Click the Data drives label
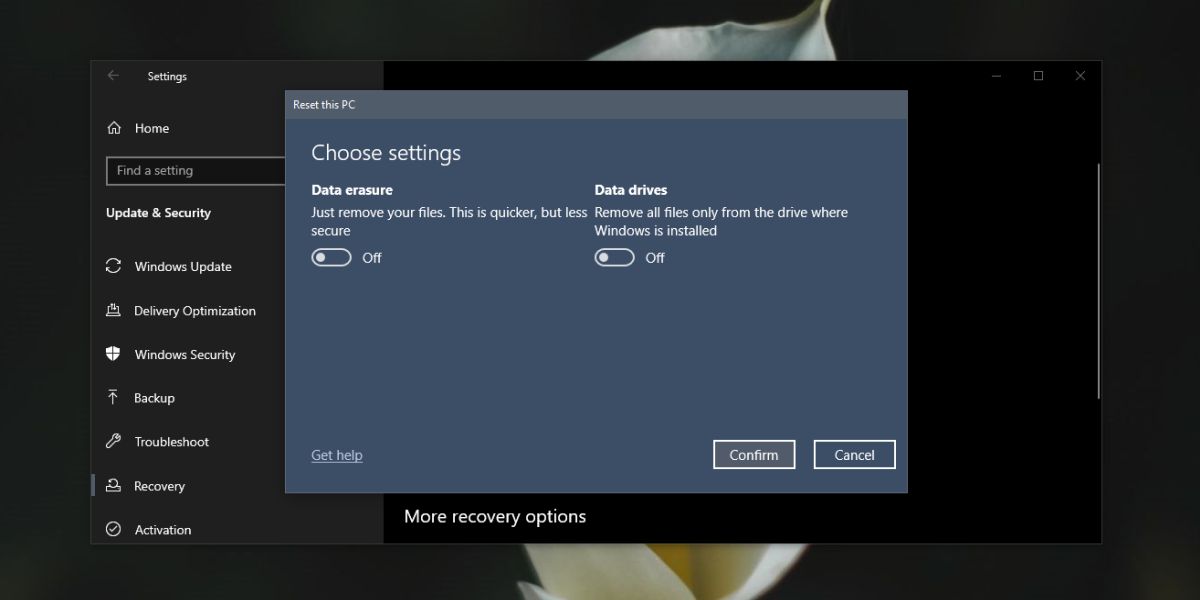 [631, 190]
